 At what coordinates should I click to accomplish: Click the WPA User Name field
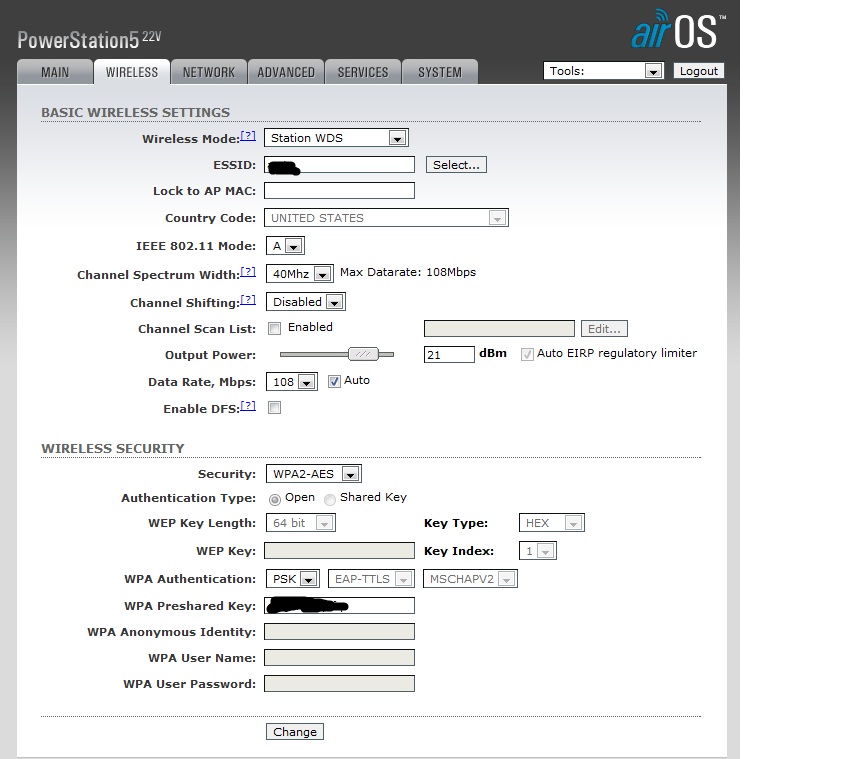339,658
